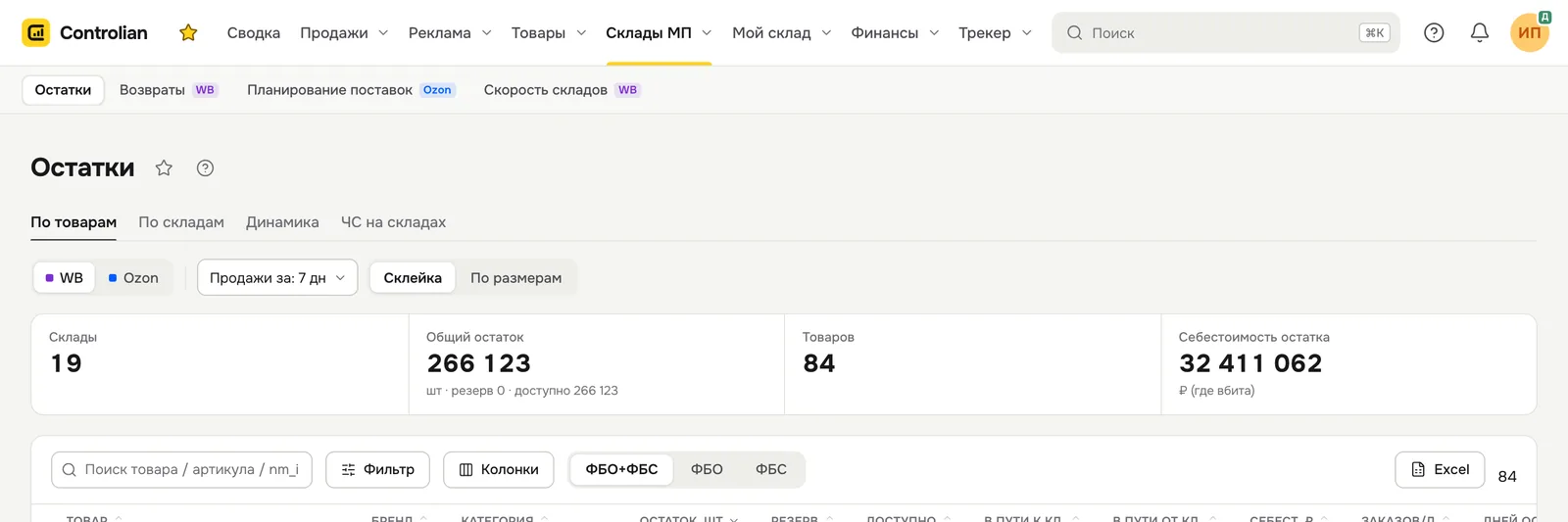Expand the Финансы menu
This screenshot has height=522, width=1568.
tap(895, 32)
